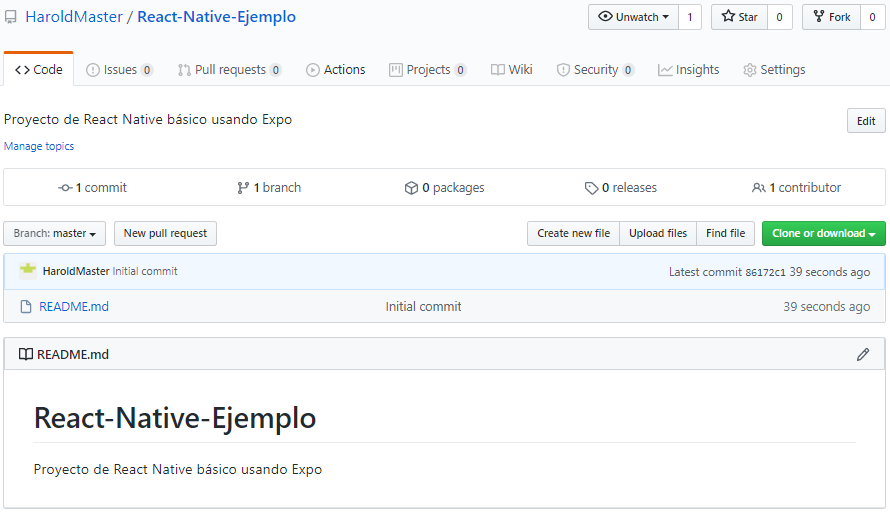Select the Code tab
This screenshot has height=512, width=890.
click(x=39, y=69)
